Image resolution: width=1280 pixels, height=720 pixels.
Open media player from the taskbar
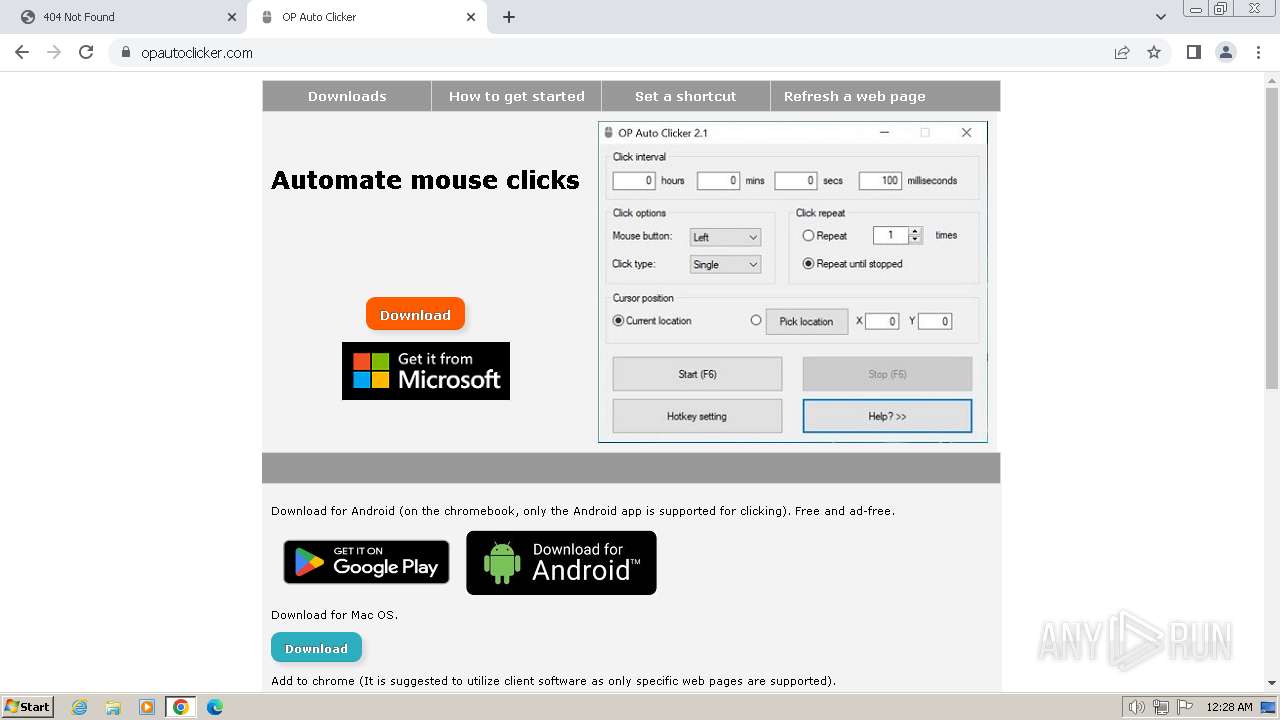pos(147,707)
